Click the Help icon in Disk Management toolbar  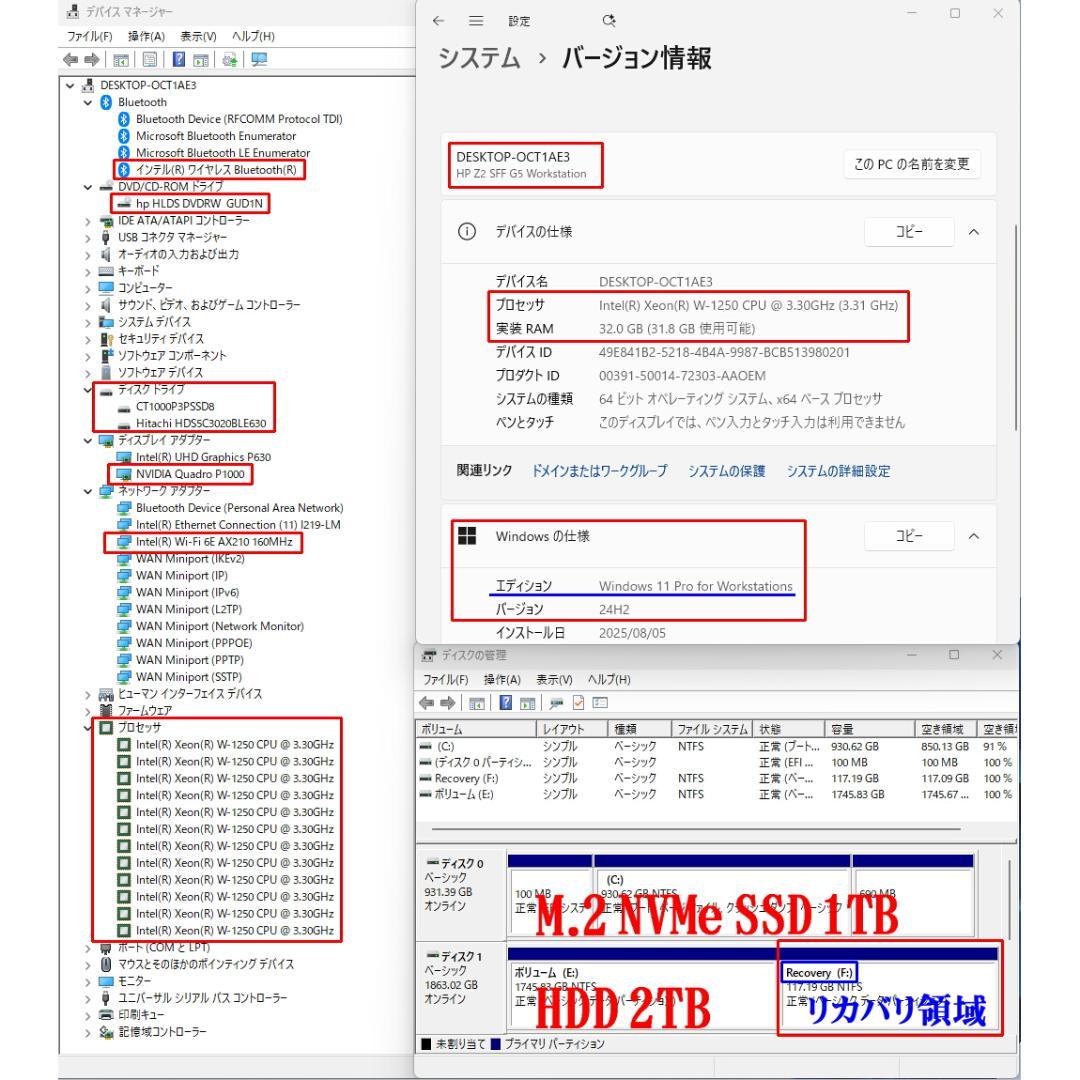pyautogui.click(x=508, y=702)
